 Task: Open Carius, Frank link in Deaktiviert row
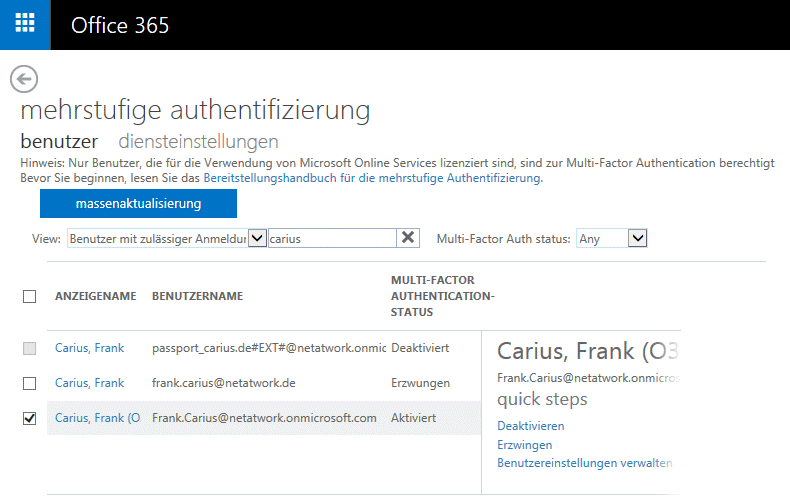[90, 348]
